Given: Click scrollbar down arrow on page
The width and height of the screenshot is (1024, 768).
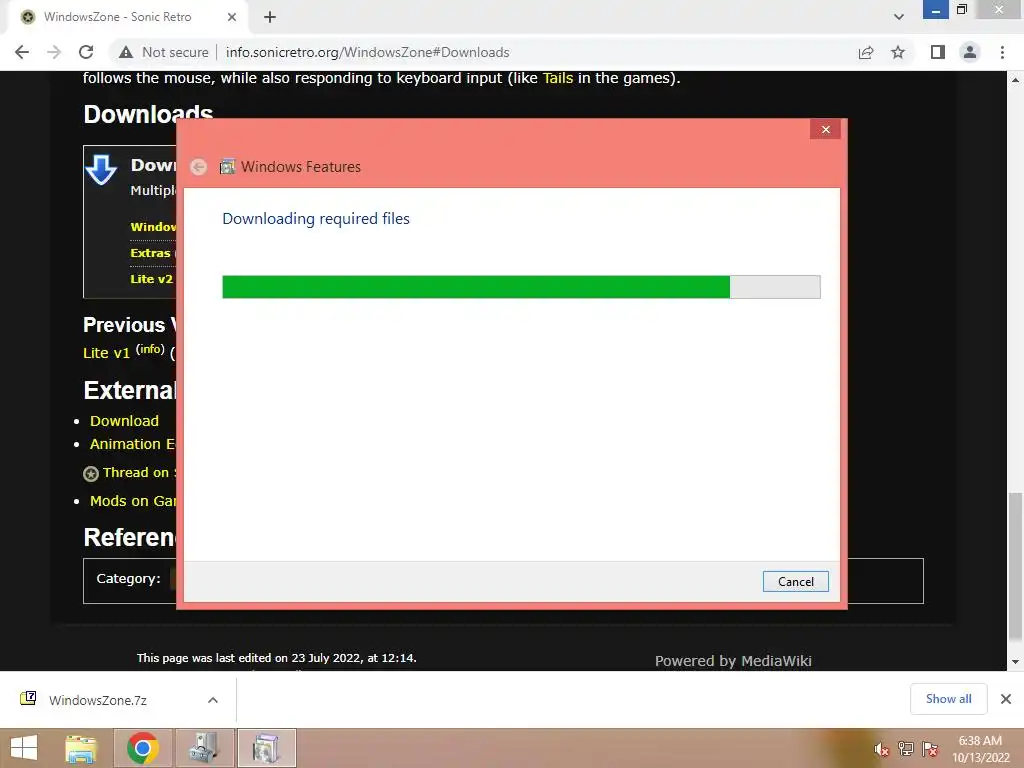Looking at the screenshot, I should click(x=1015, y=662).
